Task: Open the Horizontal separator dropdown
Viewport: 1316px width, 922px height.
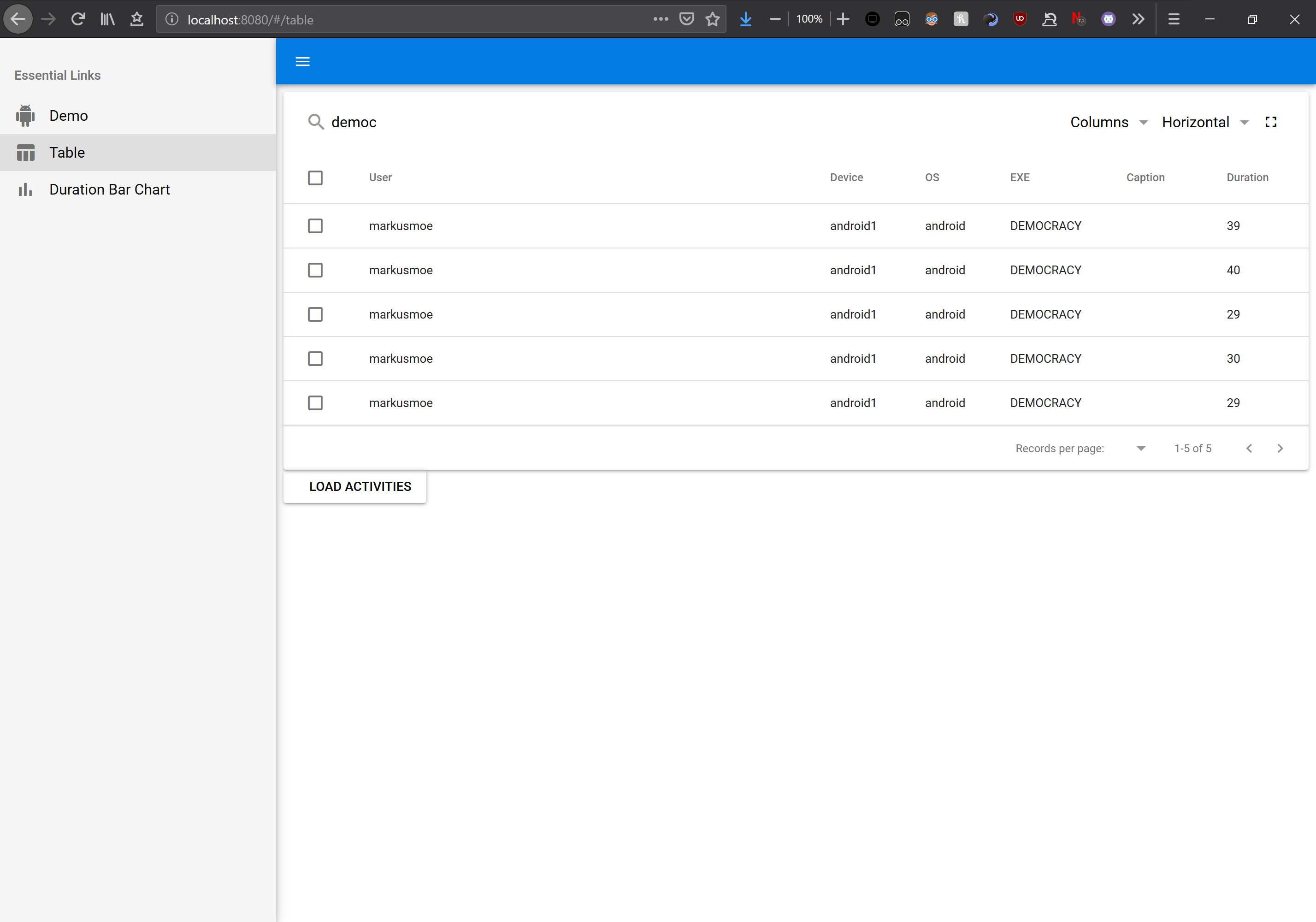Action: click(1204, 122)
